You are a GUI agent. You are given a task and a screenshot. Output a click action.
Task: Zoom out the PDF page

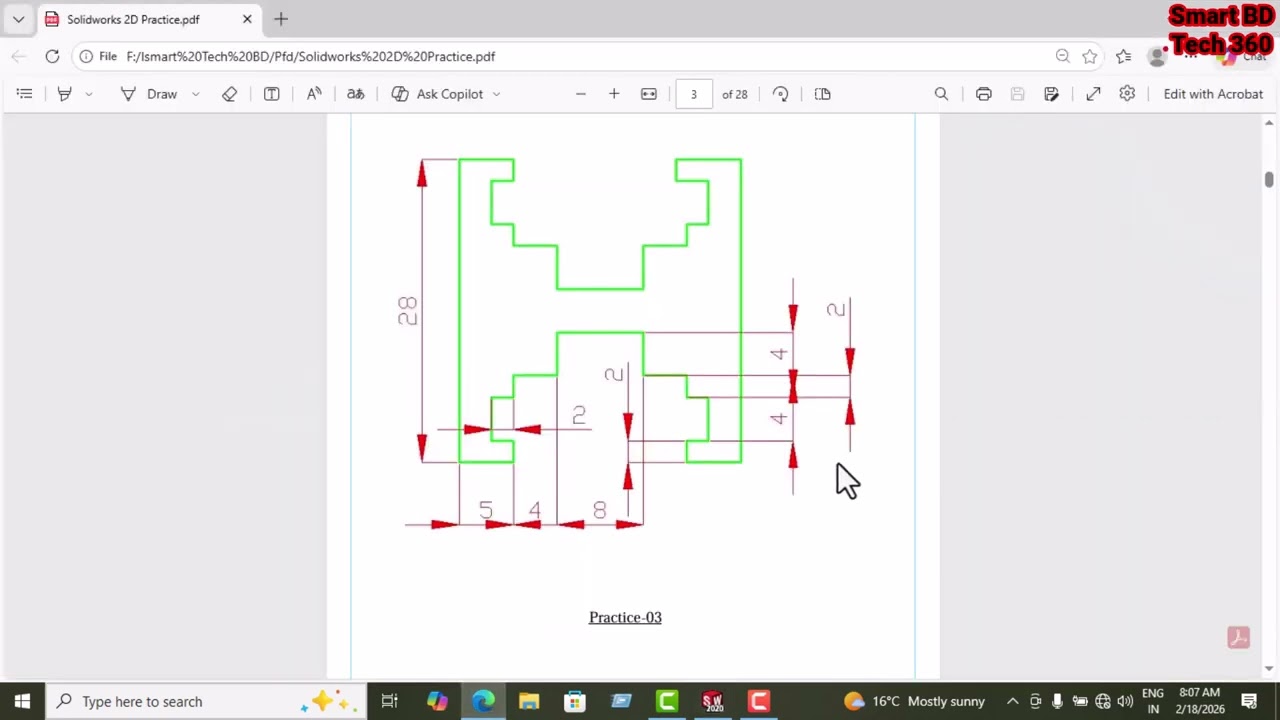[580, 94]
